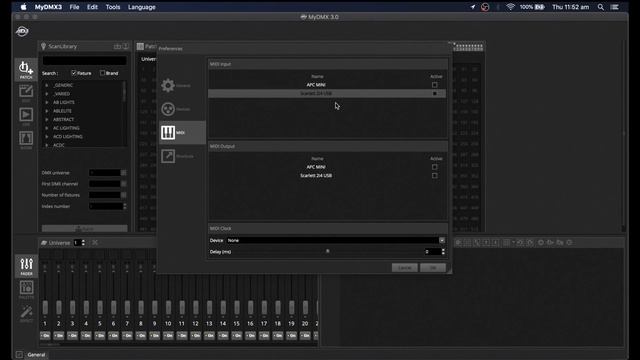Expand the _VARIED library folder
The image size is (640, 360).
(47, 93)
